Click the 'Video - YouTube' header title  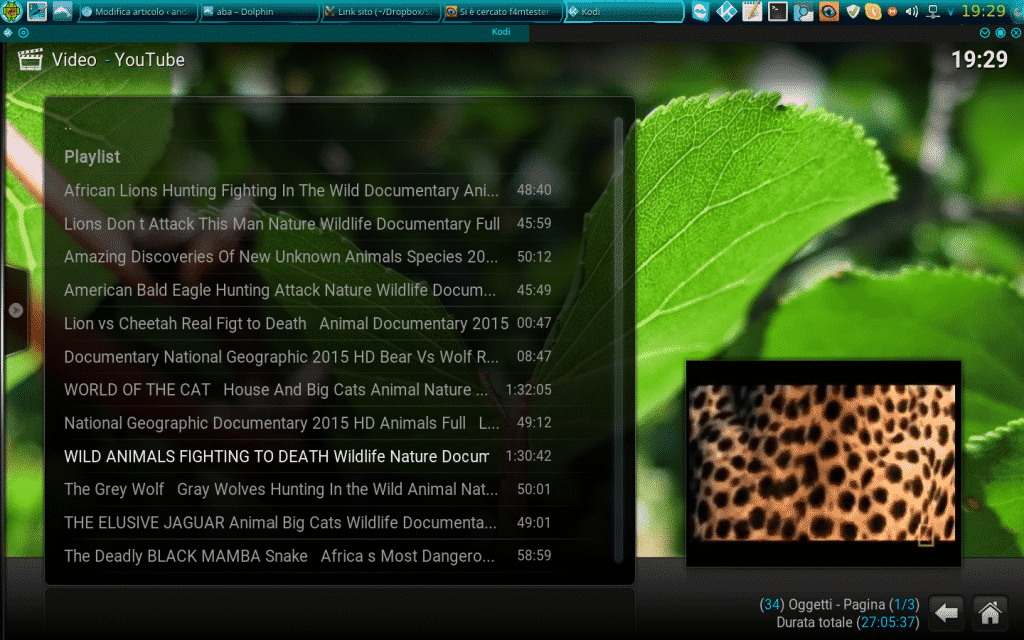tap(118, 59)
